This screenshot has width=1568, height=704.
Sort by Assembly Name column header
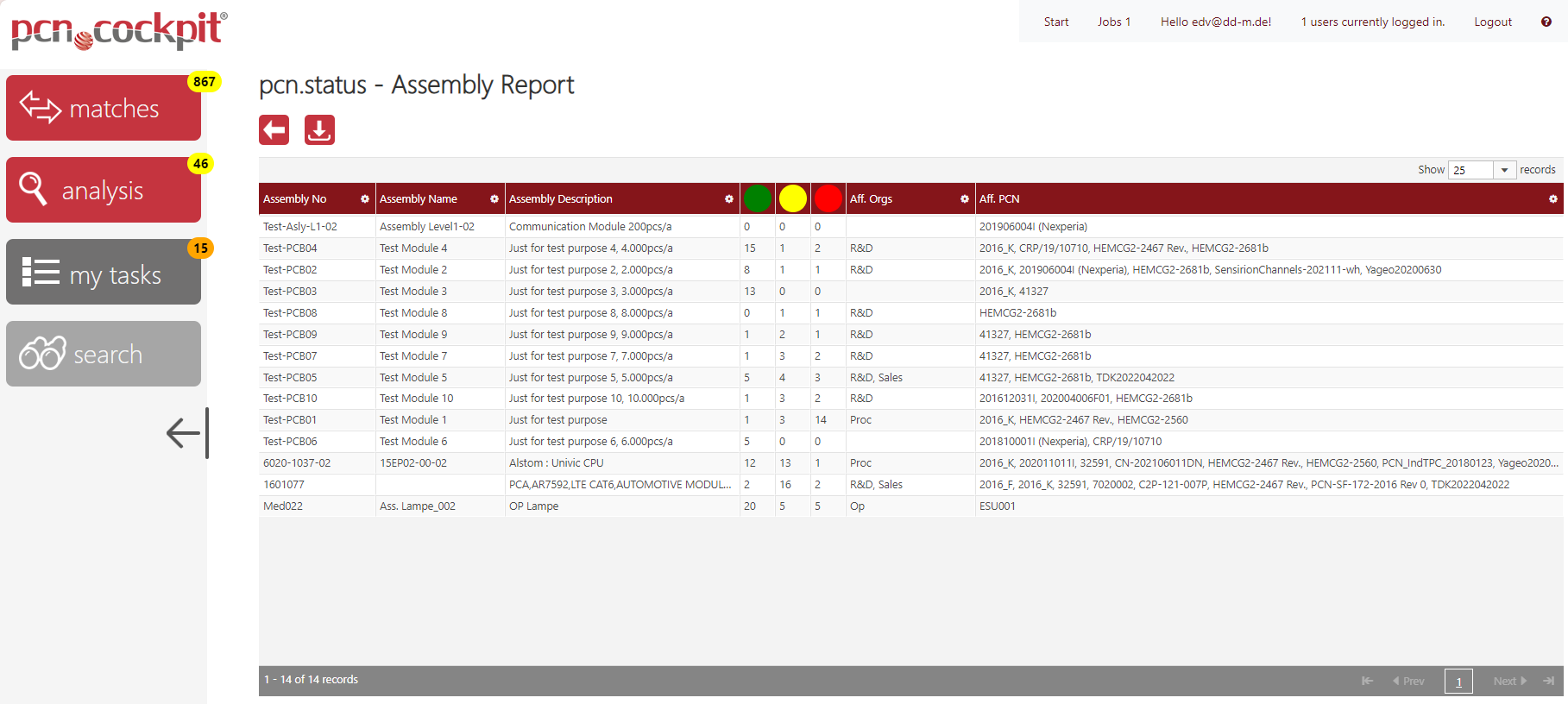[419, 199]
